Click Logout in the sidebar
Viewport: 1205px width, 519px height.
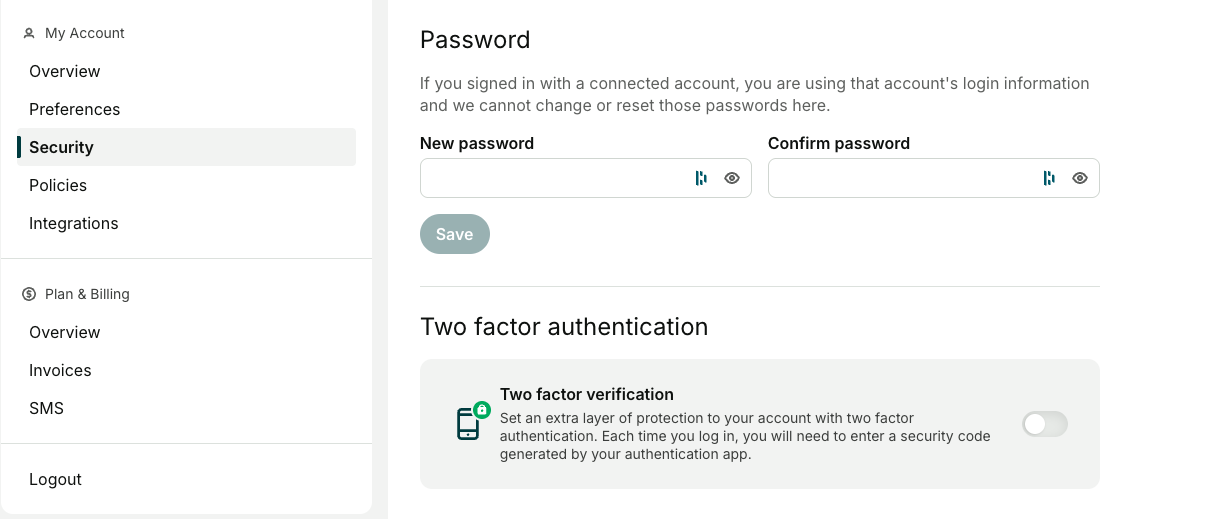(x=56, y=479)
